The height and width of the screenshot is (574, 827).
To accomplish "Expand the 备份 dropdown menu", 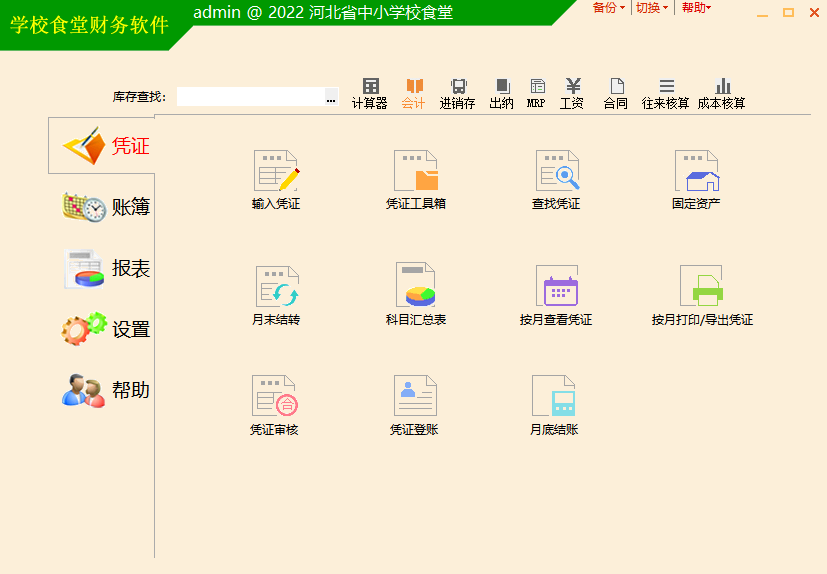I will [x=608, y=8].
